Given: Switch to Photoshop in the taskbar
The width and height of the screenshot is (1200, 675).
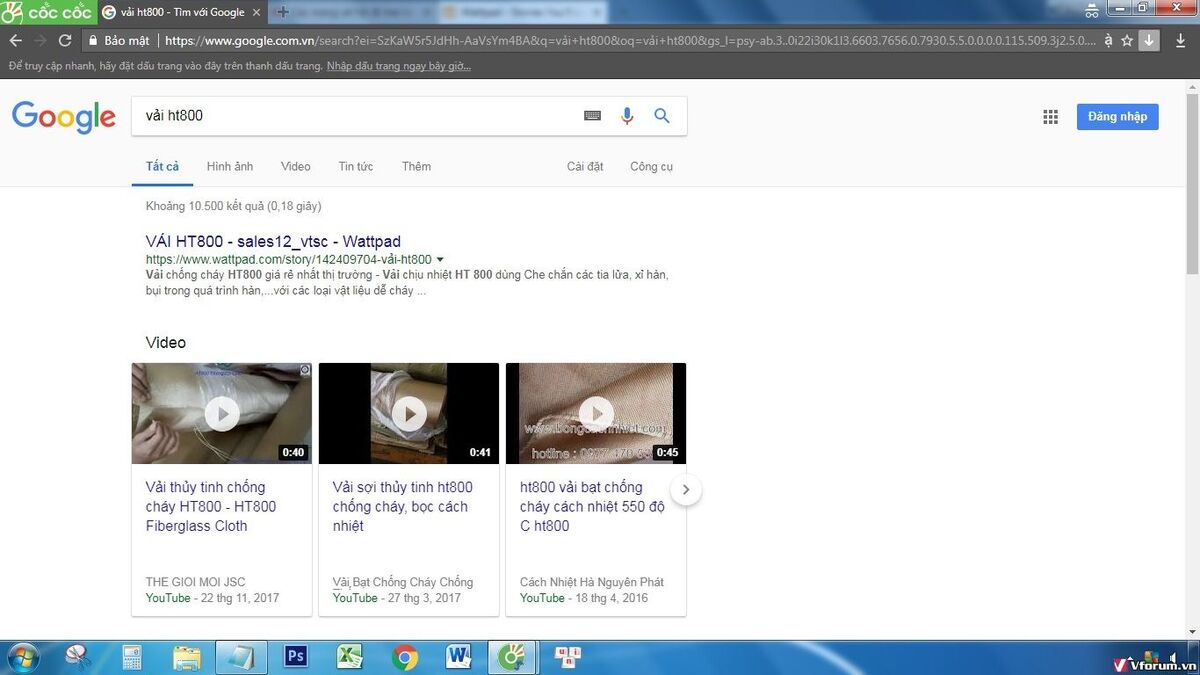Looking at the screenshot, I should [296, 657].
